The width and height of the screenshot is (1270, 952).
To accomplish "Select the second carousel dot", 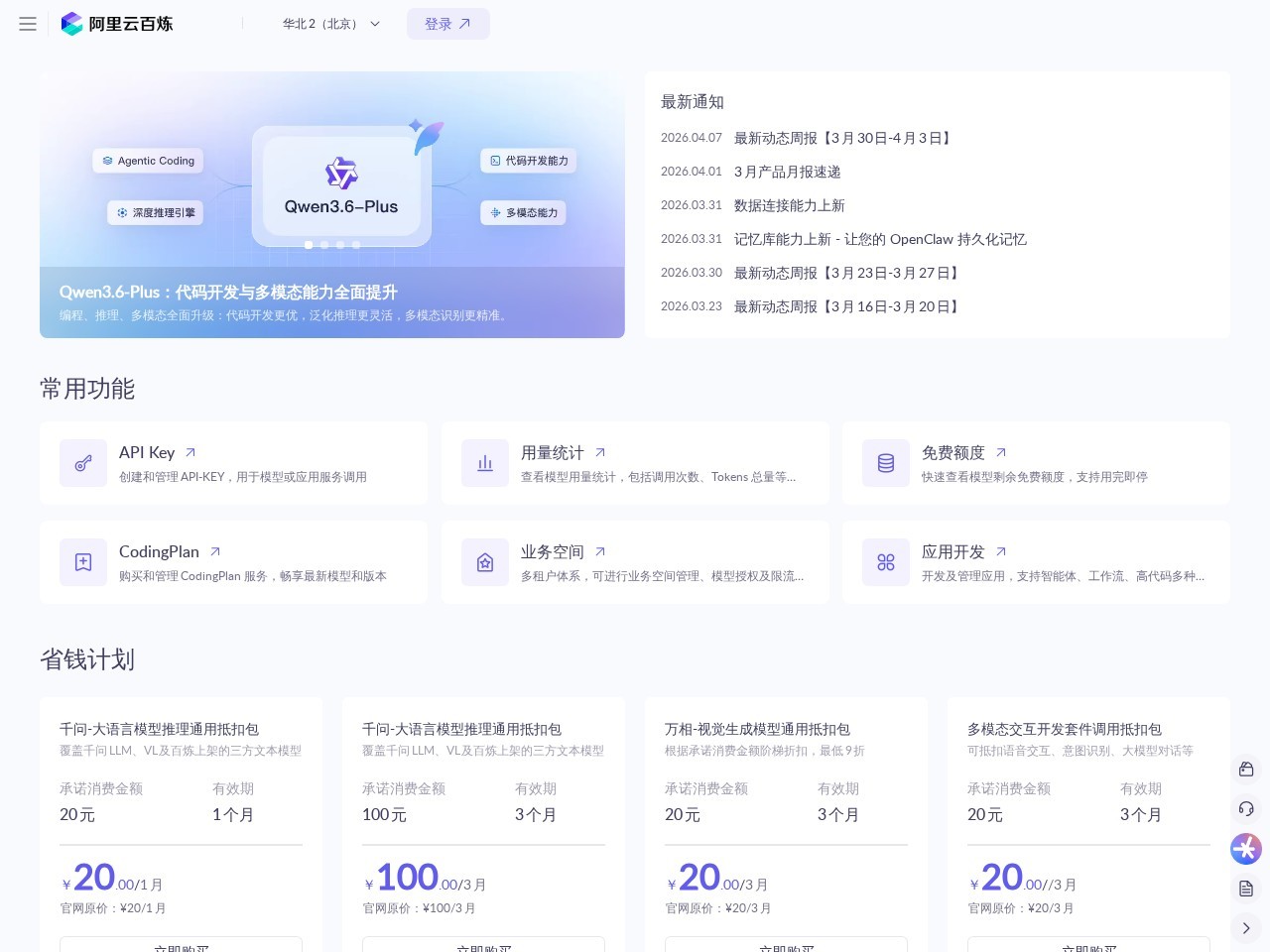I will (x=324, y=244).
